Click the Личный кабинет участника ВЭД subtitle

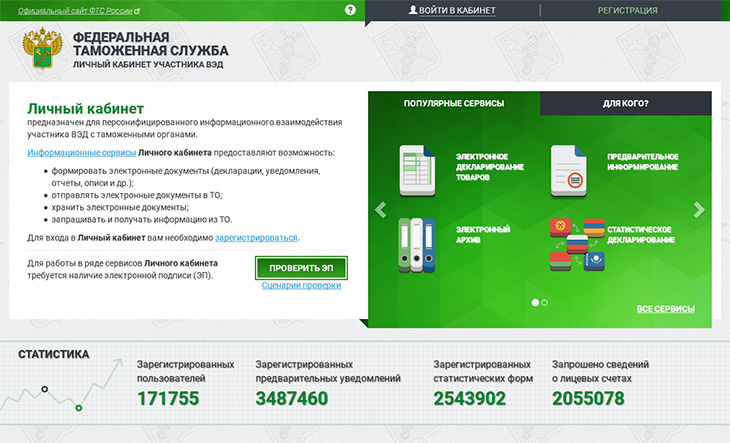click(148, 64)
